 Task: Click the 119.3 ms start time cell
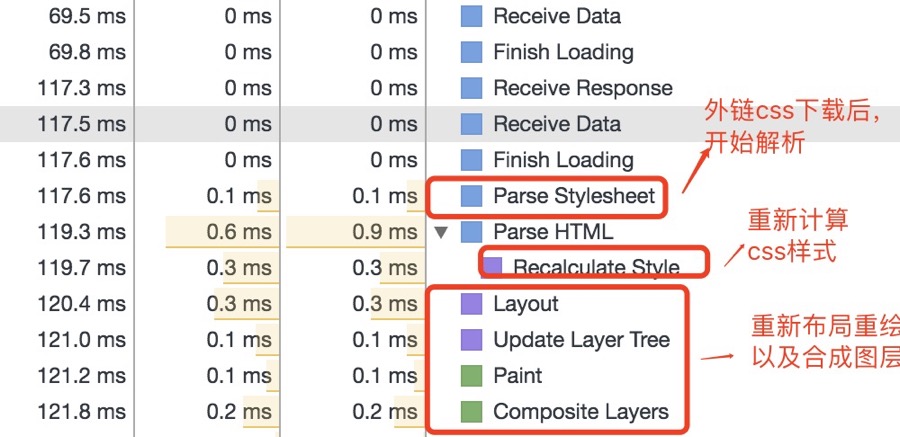click(82, 232)
